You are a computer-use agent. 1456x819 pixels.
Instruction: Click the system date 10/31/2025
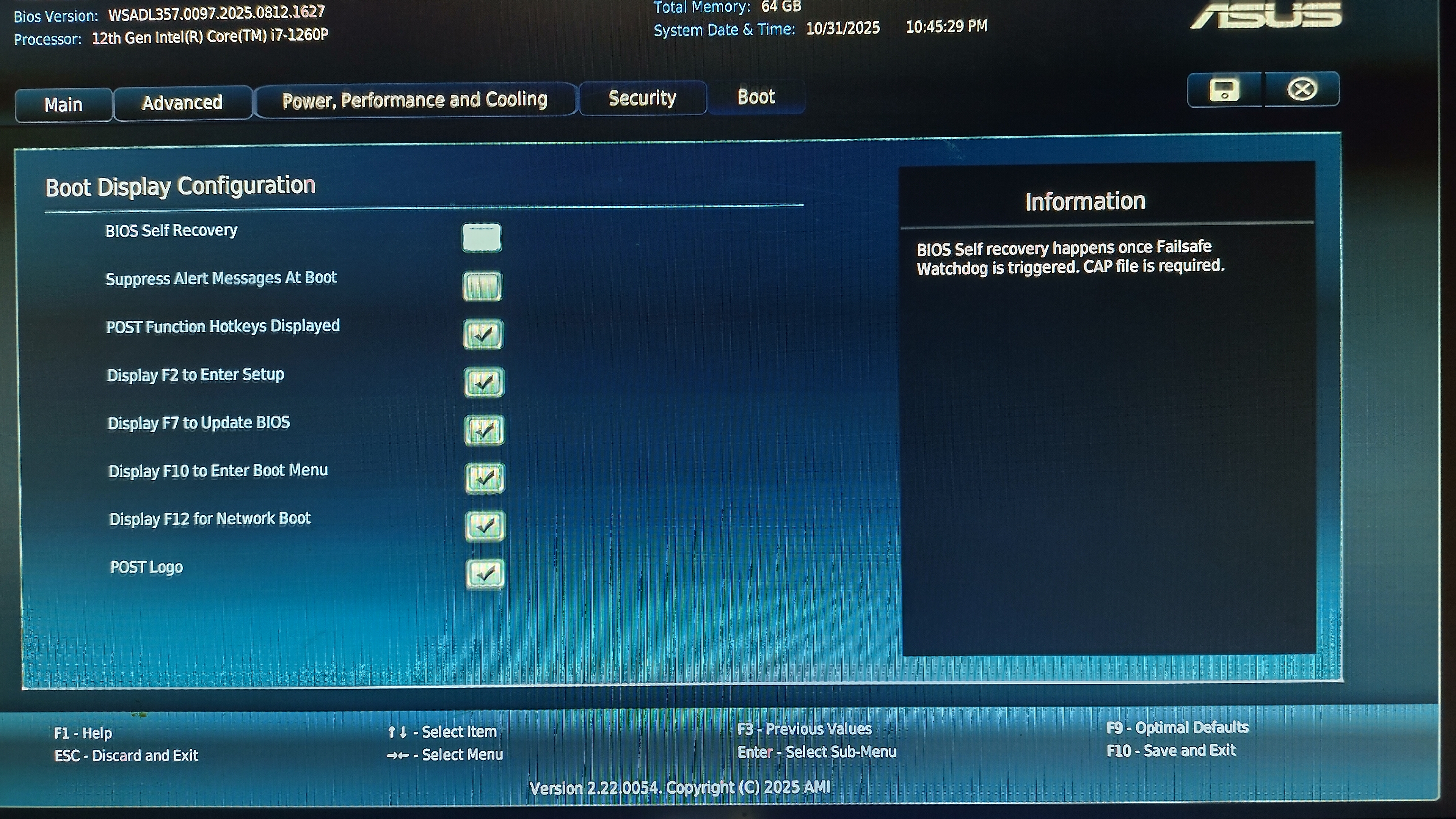[x=842, y=28]
